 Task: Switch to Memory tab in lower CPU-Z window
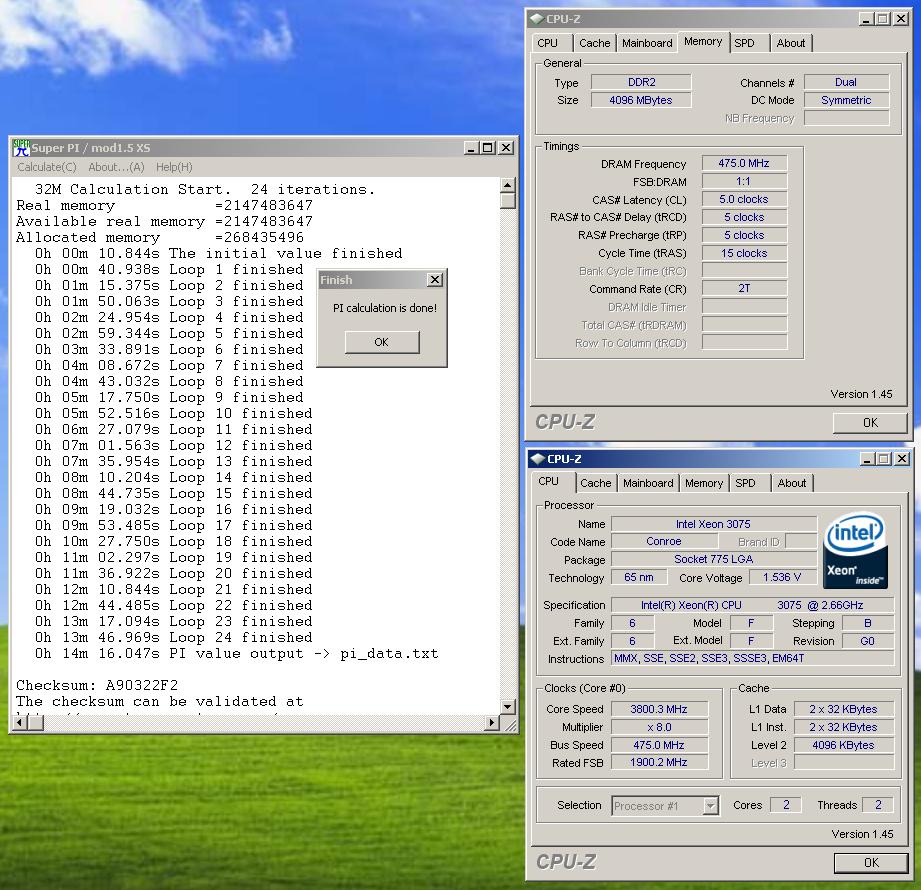704,483
